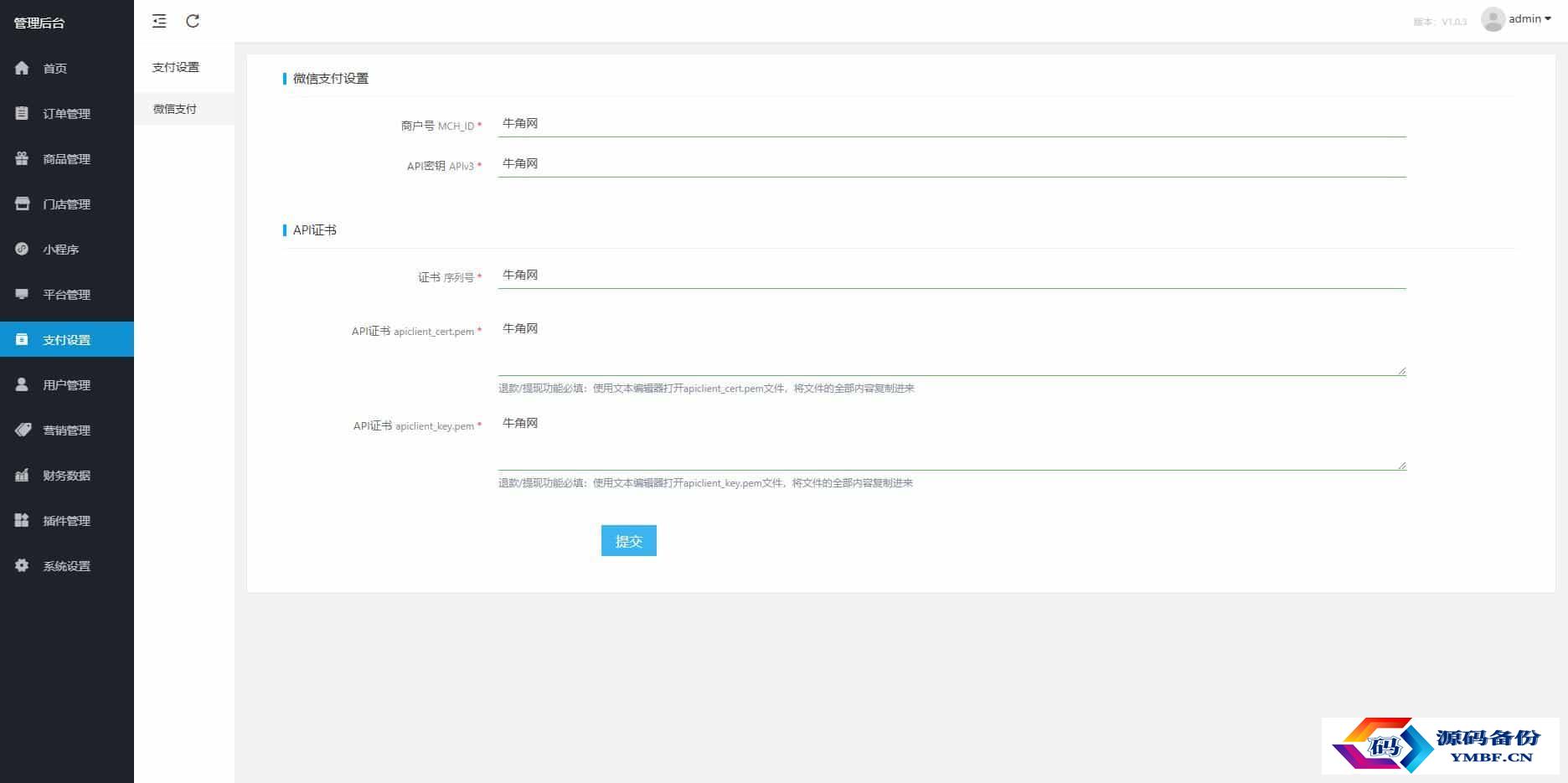Click the order management clipboard icon
The width and height of the screenshot is (1568, 783).
pyautogui.click(x=22, y=113)
